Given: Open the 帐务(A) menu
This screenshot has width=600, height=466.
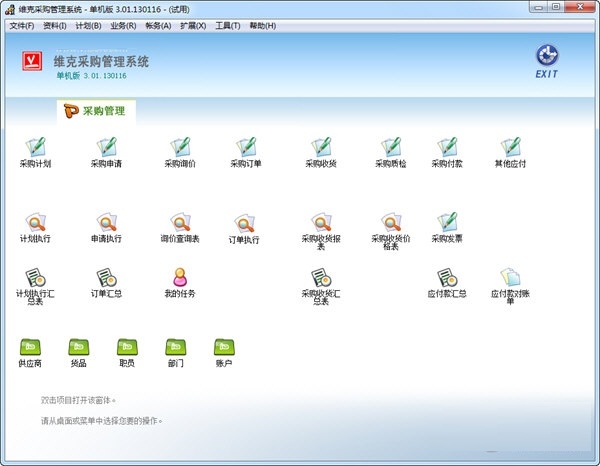Looking at the screenshot, I should pyautogui.click(x=158, y=26).
